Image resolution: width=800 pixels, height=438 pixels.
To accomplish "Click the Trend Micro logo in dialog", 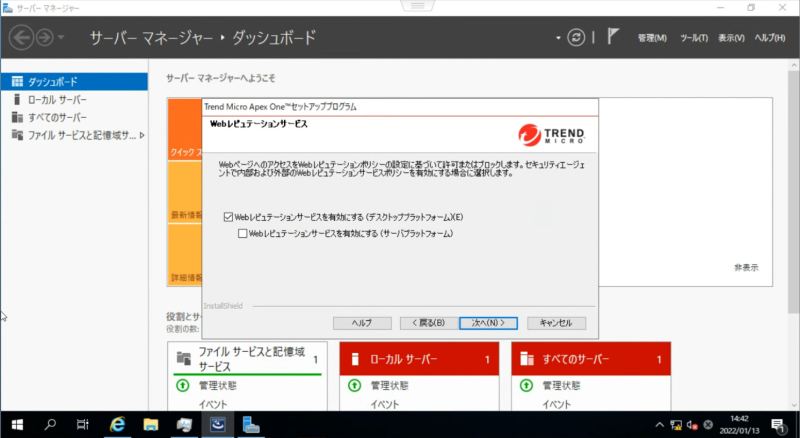I will (552, 135).
